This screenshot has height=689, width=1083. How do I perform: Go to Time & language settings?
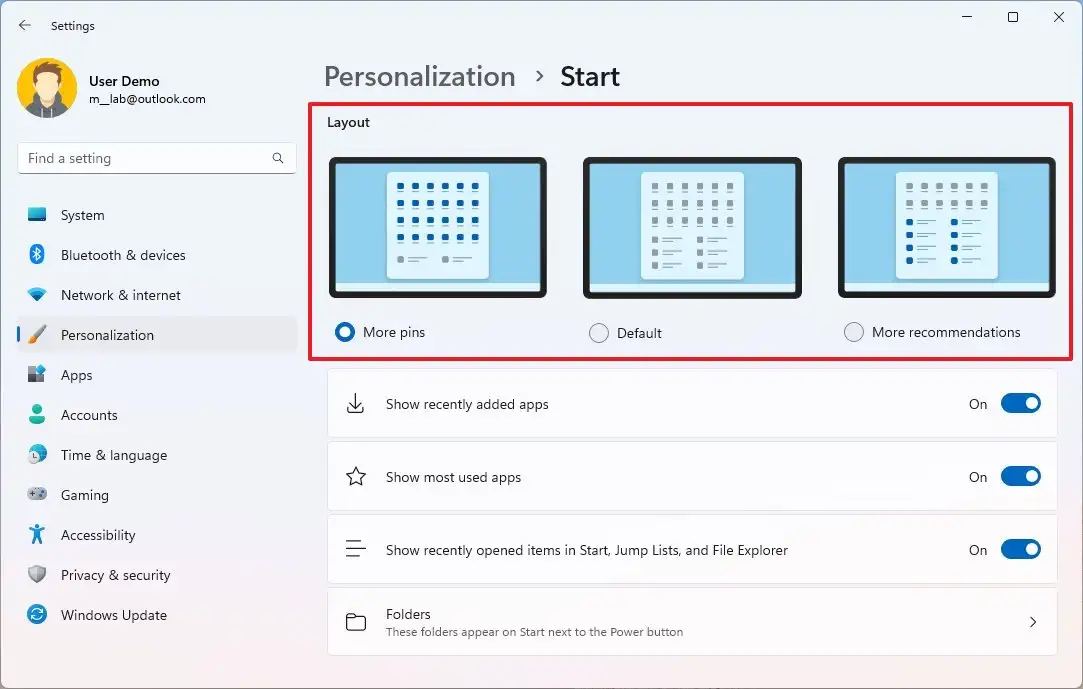click(113, 455)
